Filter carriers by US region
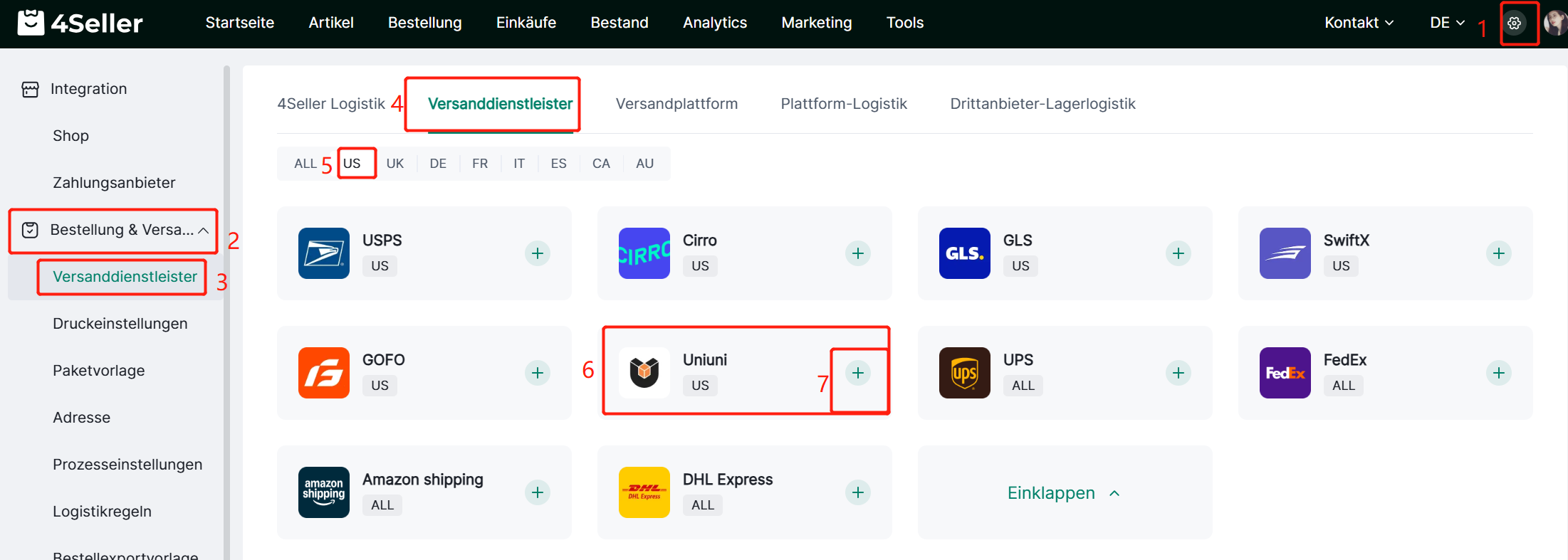The height and width of the screenshot is (560, 1568). click(352, 164)
